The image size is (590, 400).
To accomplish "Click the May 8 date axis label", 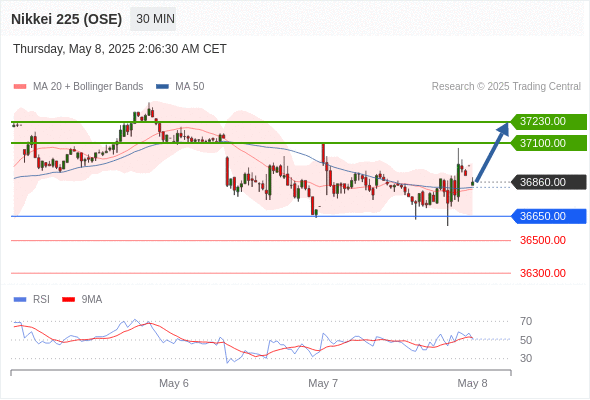I will coord(472,383).
